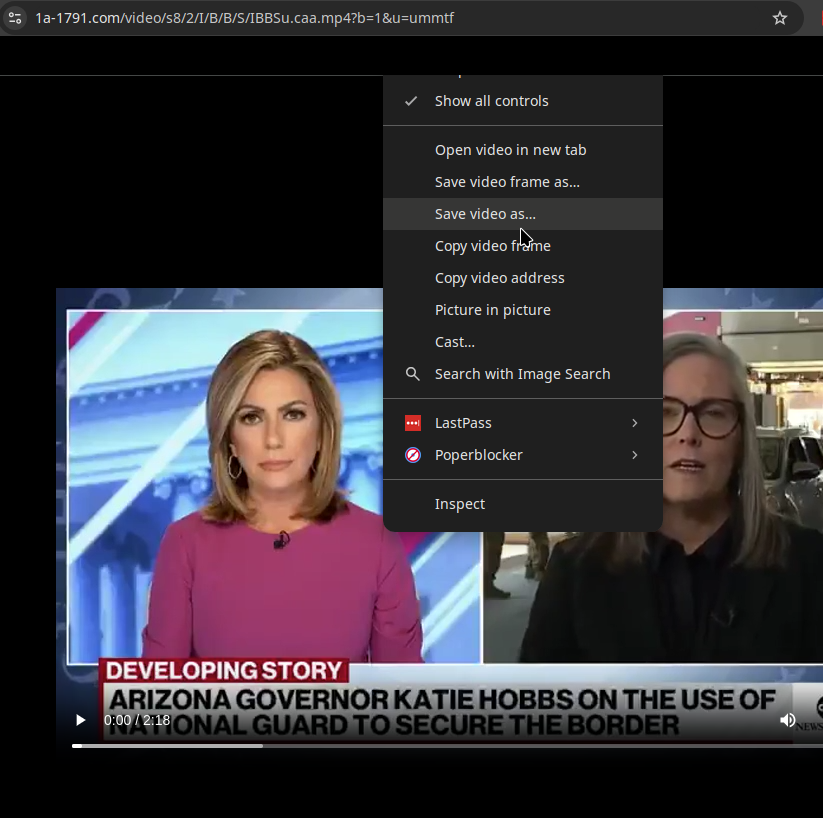Choose Open video in new tab

coord(523,150)
